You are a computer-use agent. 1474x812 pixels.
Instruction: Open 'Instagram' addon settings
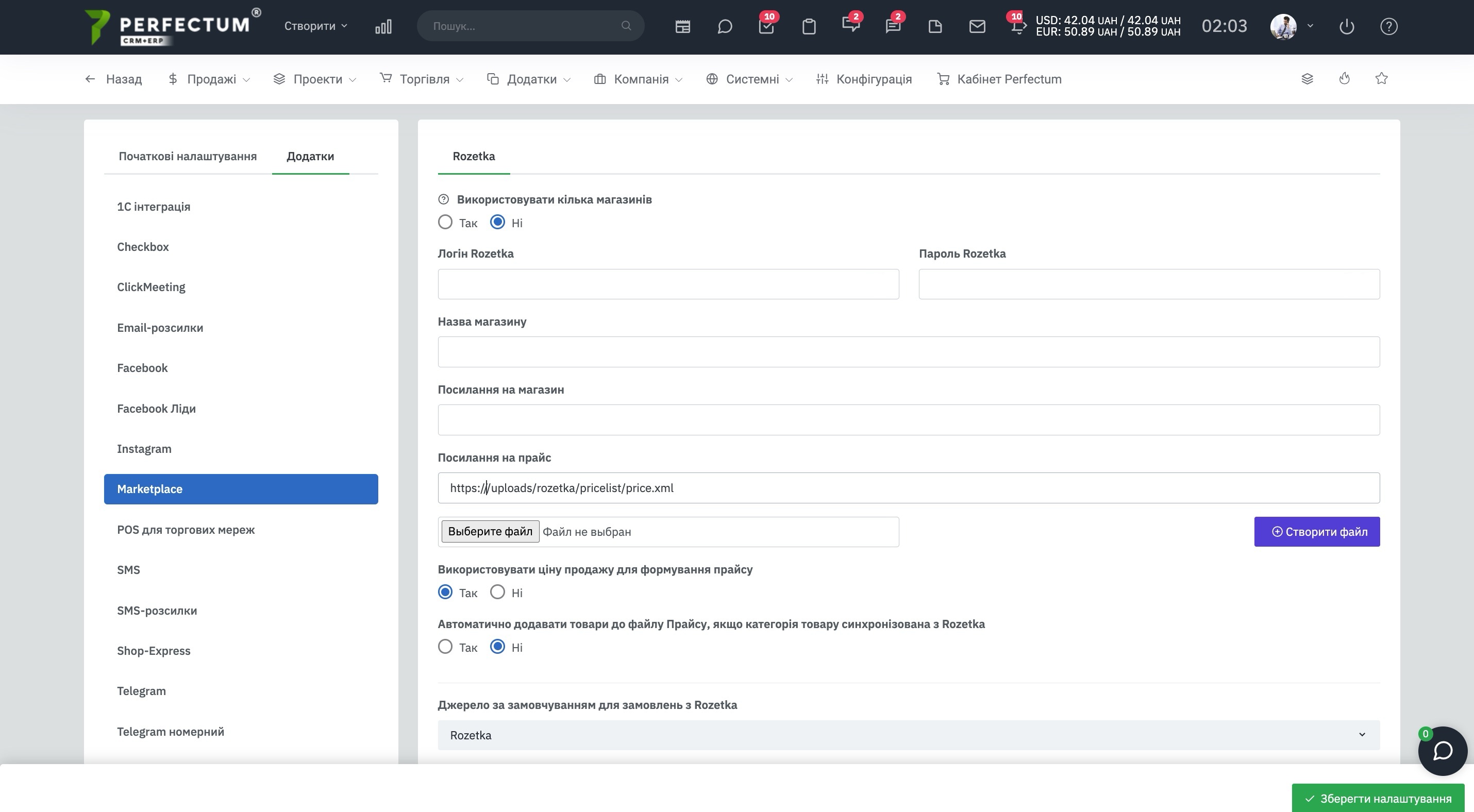(241, 449)
